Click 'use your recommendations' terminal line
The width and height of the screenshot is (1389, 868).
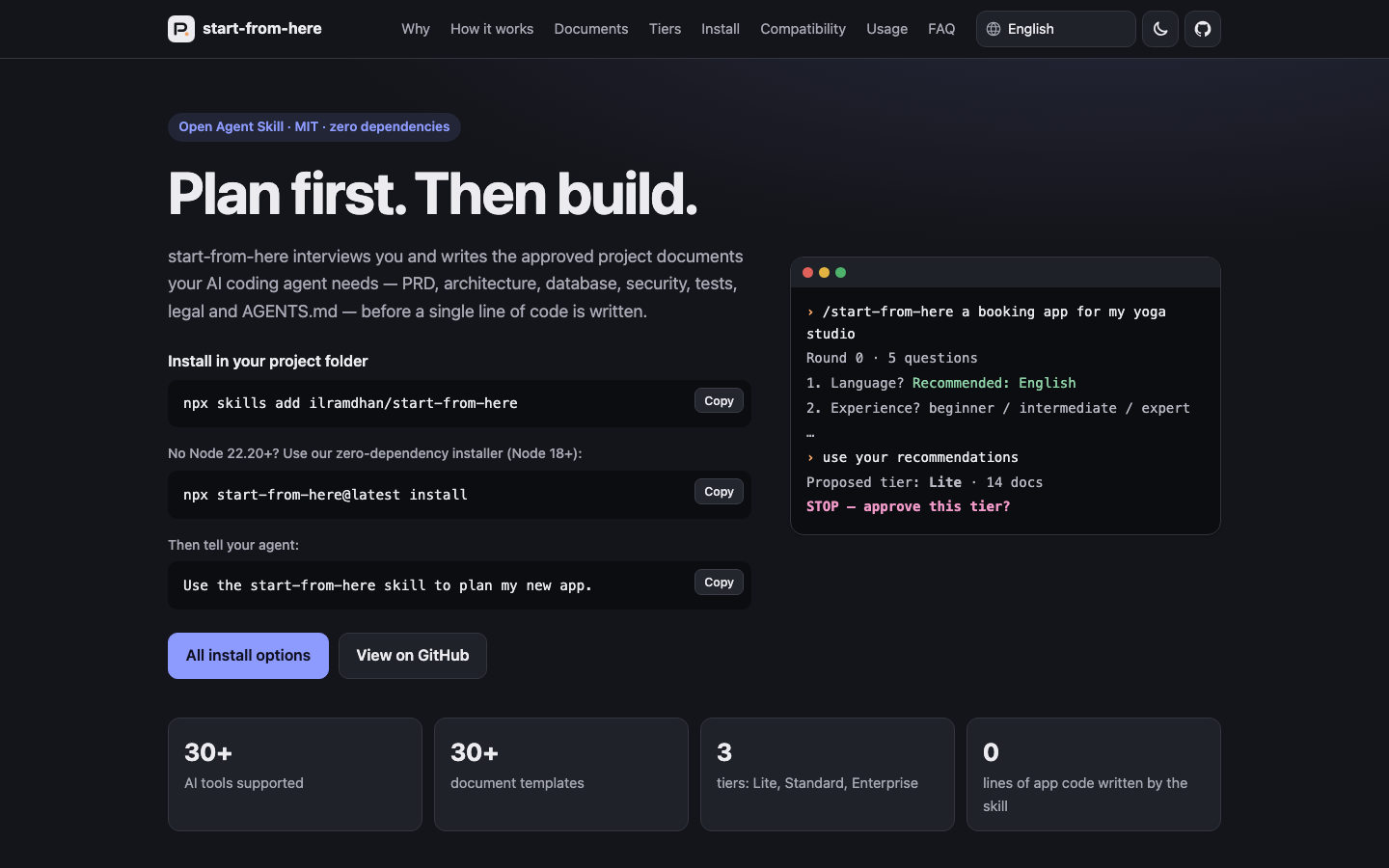pyautogui.click(x=912, y=457)
